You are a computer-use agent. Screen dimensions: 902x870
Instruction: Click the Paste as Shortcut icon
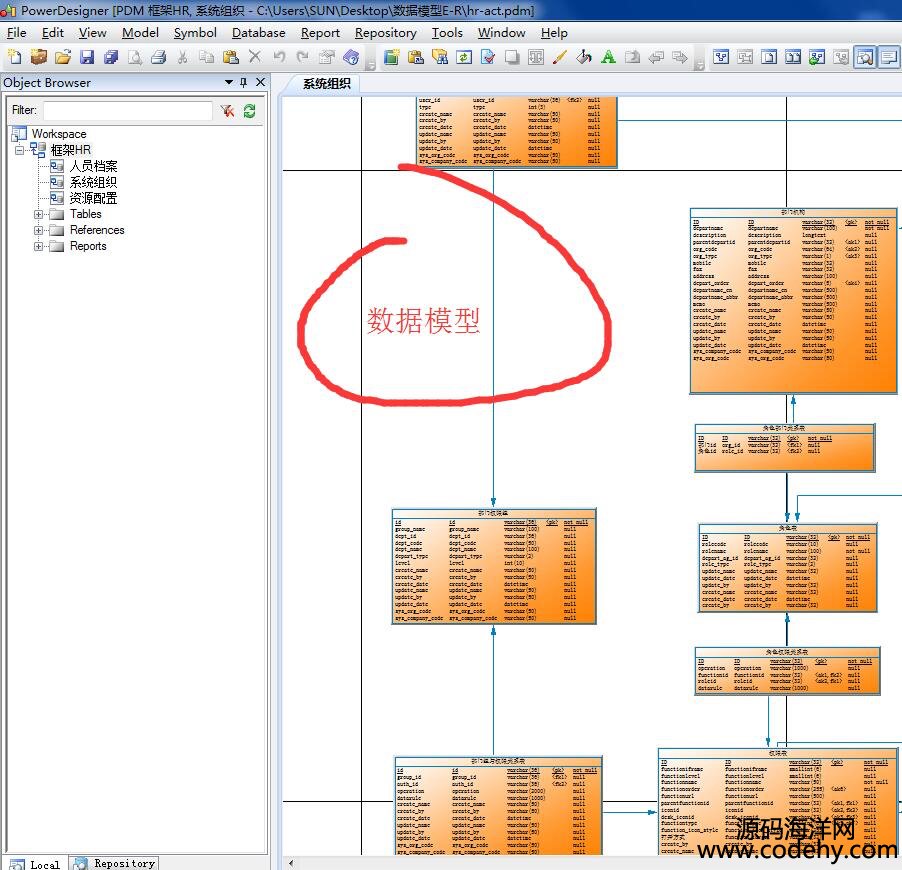tap(416, 57)
